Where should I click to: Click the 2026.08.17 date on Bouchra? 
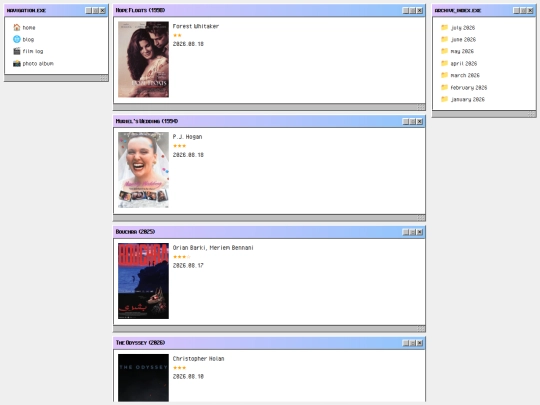coord(188,266)
